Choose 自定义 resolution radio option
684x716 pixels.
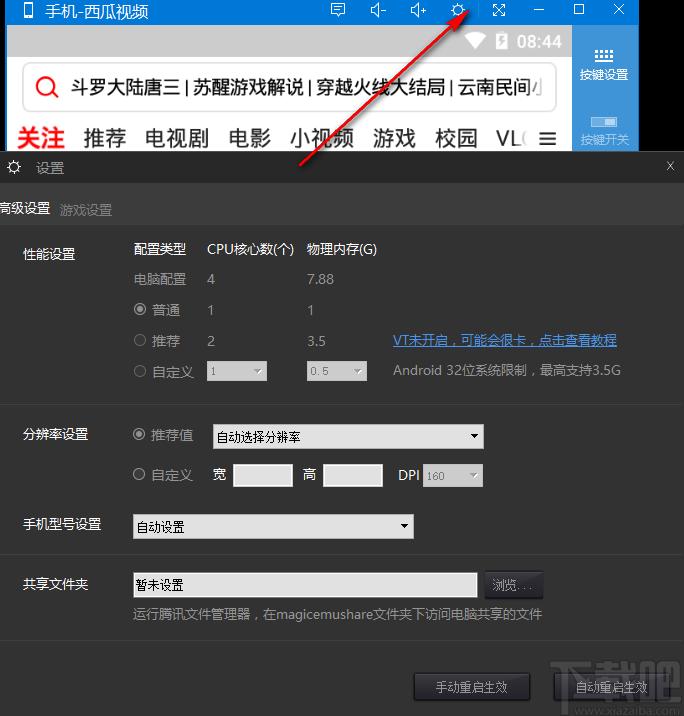[x=140, y=475]
